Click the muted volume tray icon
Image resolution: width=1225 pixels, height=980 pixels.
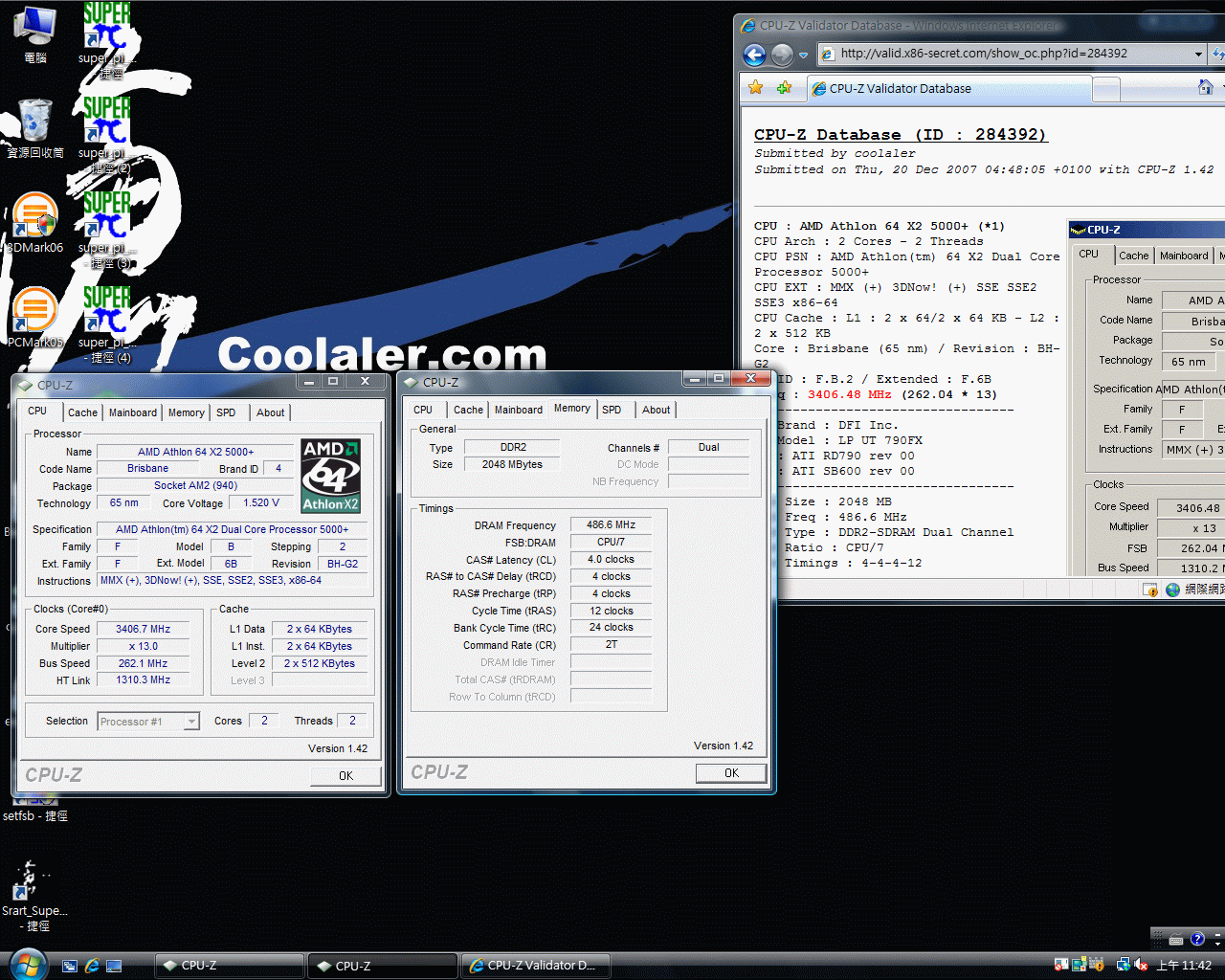coord(1141,965)
